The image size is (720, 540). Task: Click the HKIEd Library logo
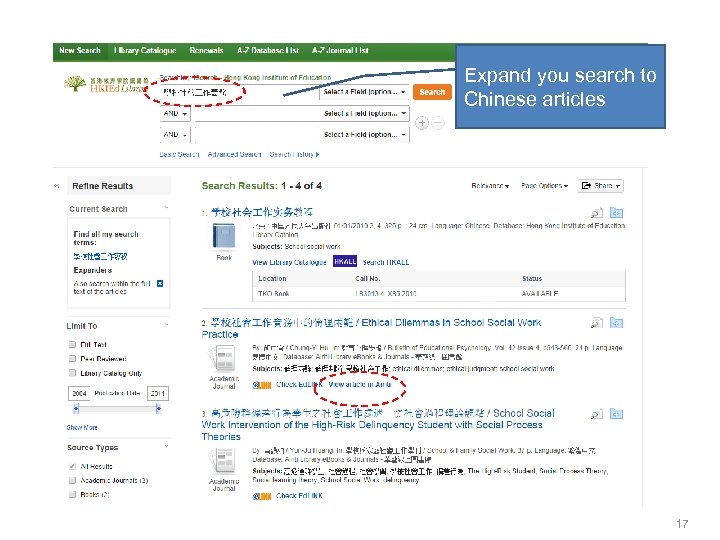106,84
